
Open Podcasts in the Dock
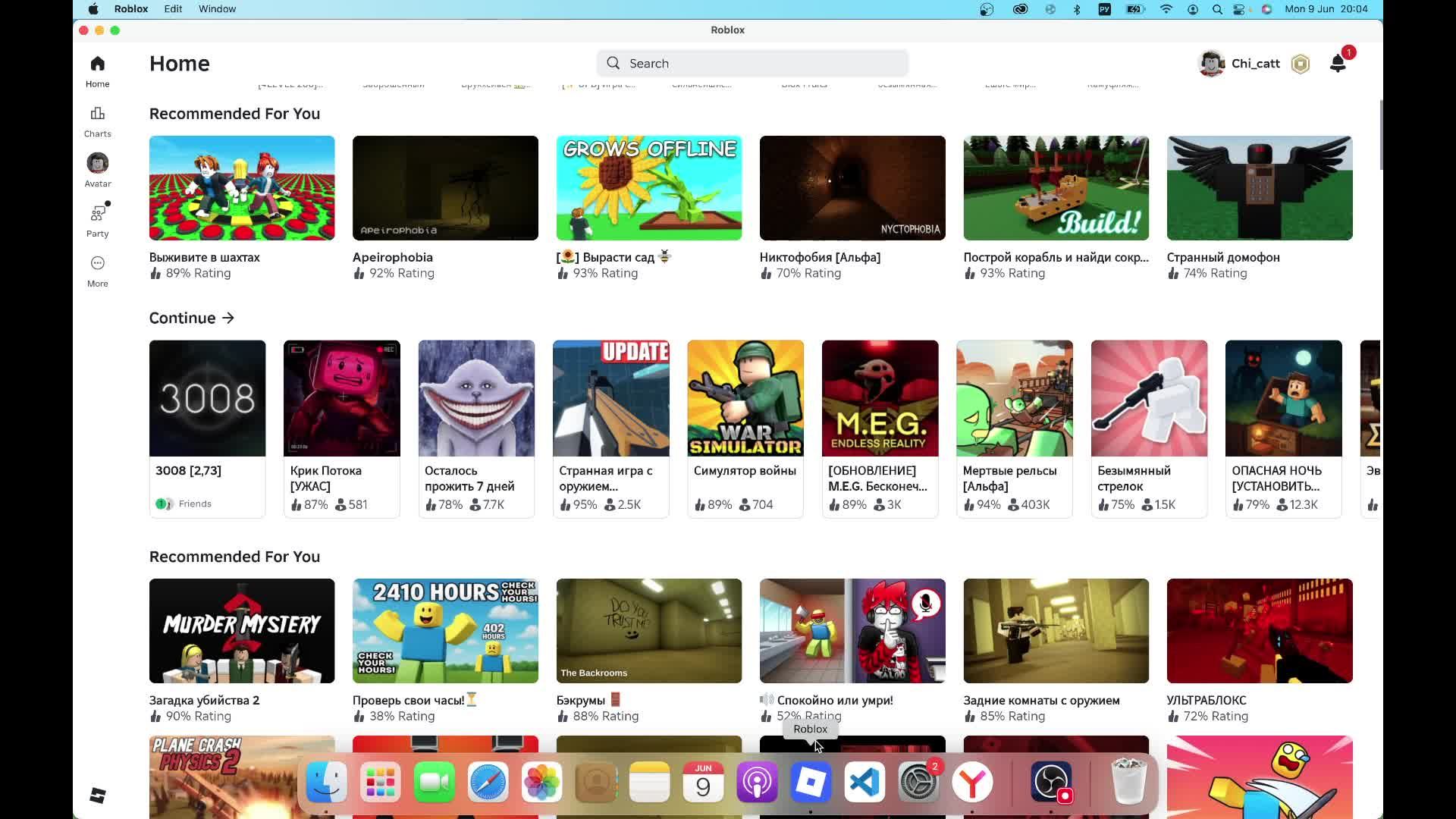757,782
